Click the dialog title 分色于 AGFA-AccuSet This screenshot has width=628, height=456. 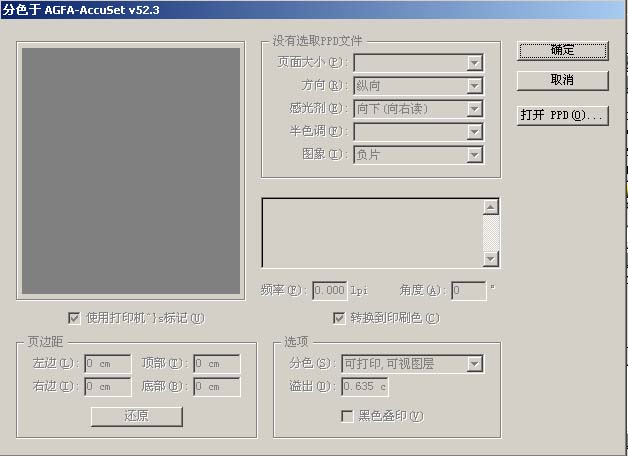(81, 10)
